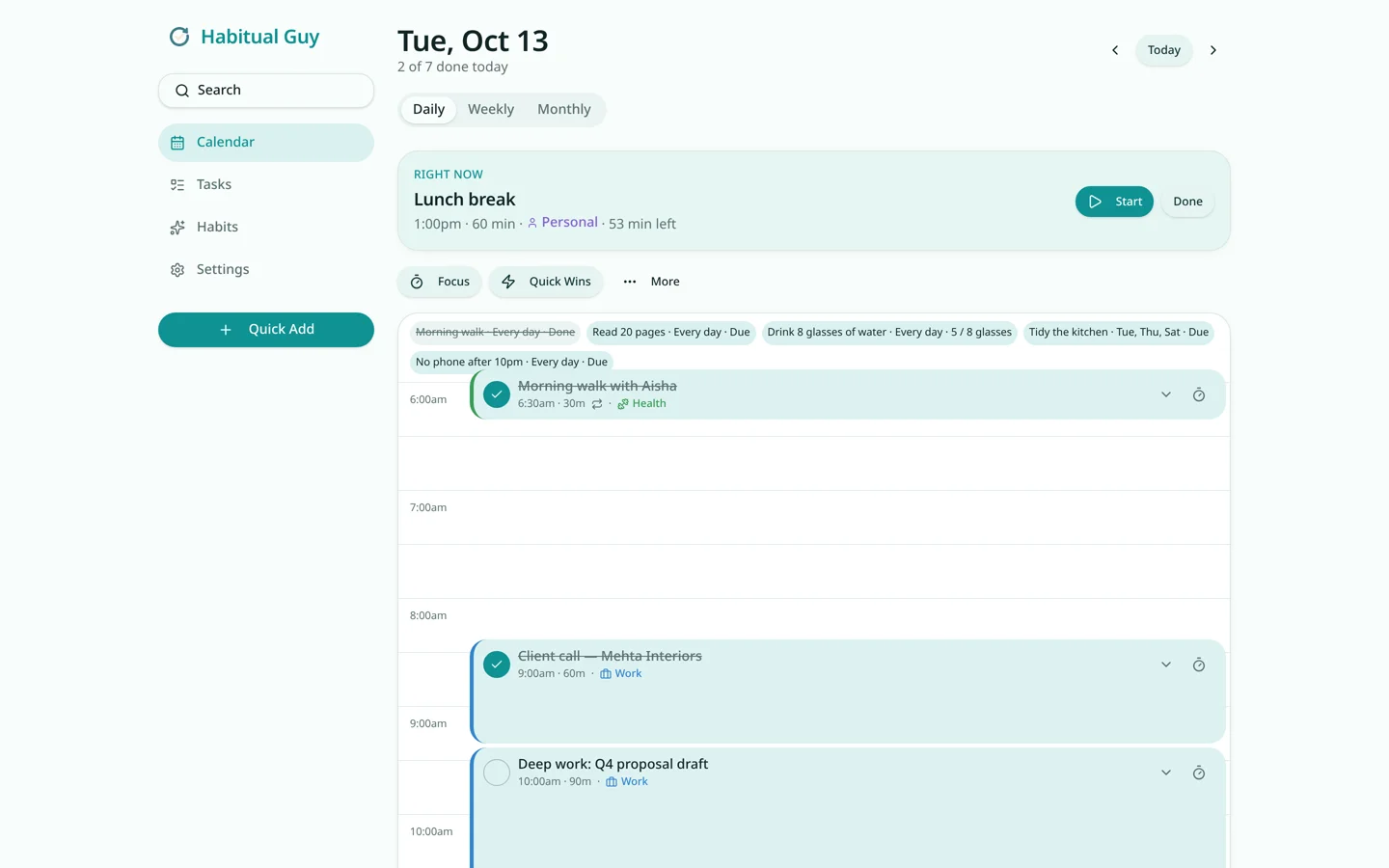The image size is (1389, 868).
Task: Log Drink 8 glasses of water habit
Action: click(x=889, y=333)
